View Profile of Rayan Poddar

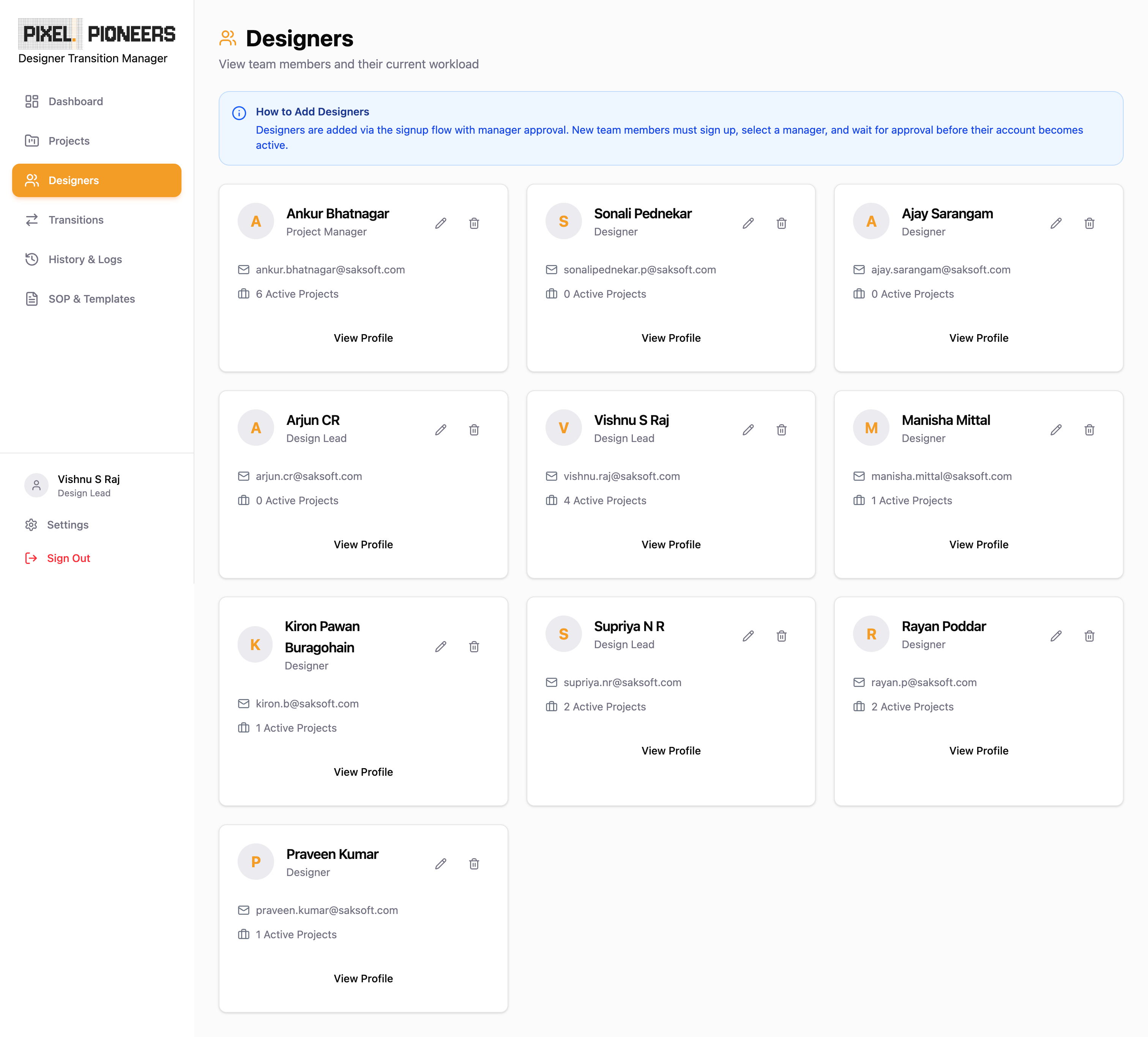pyautogui.click(x=978, y=751)
